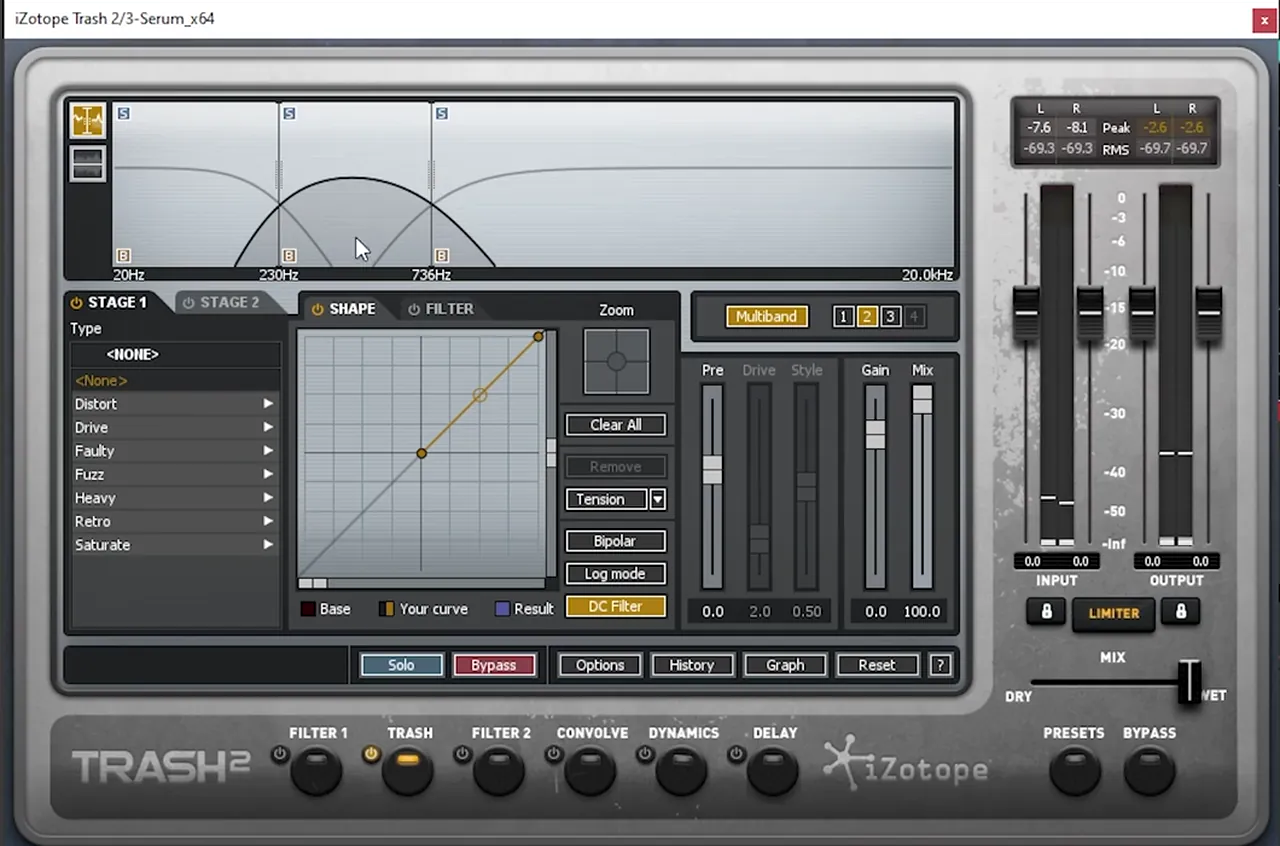Select band 3 button
This screenshot has width=1280, height=846.
[891, 317]
